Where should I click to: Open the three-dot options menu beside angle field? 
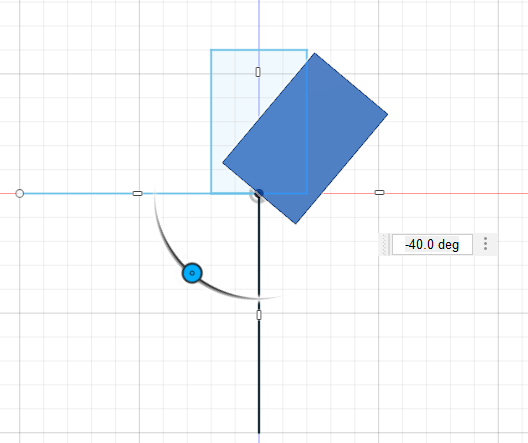485,244
